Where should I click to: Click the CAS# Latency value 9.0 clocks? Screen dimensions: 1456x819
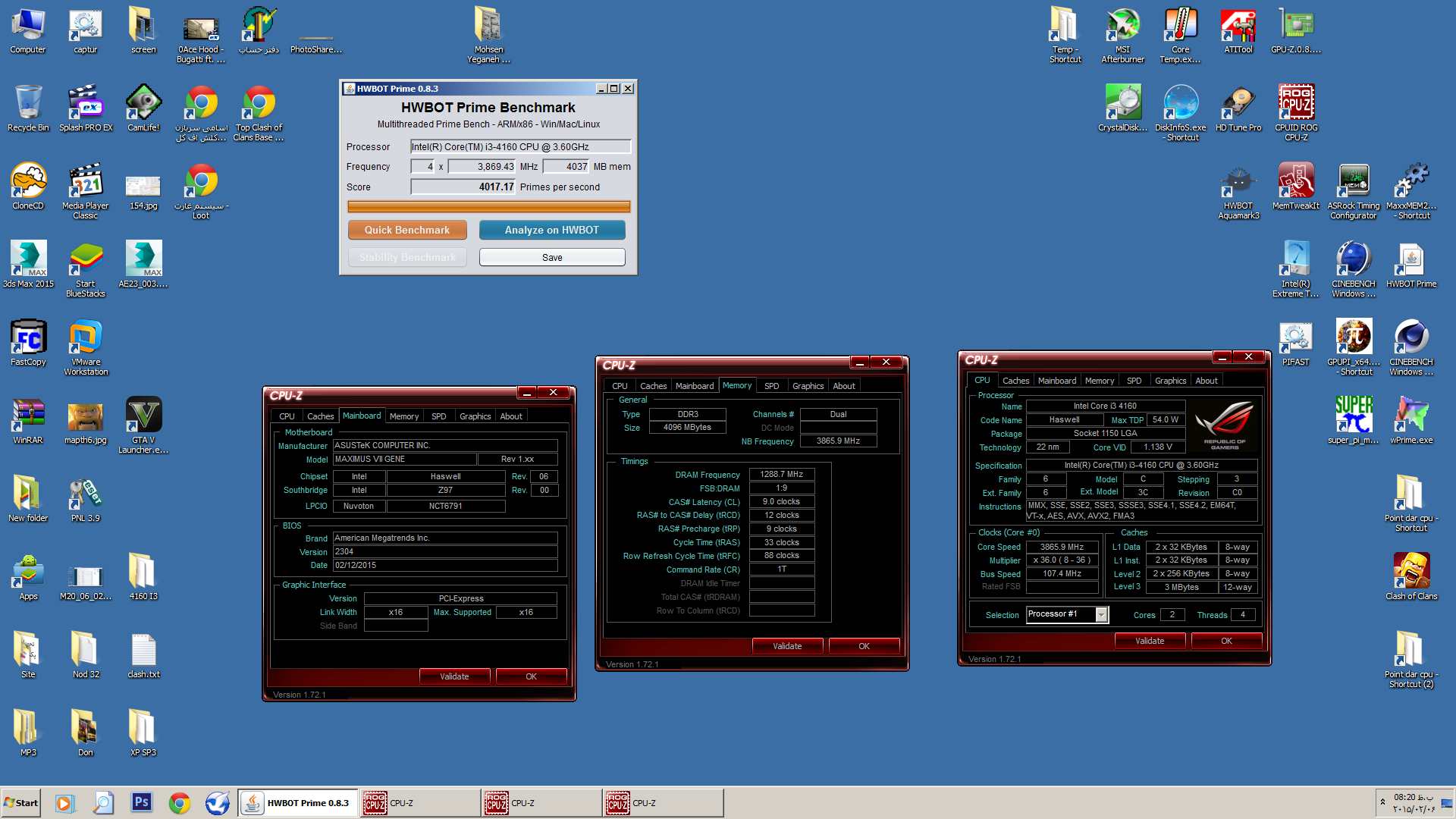pos(782,501)
